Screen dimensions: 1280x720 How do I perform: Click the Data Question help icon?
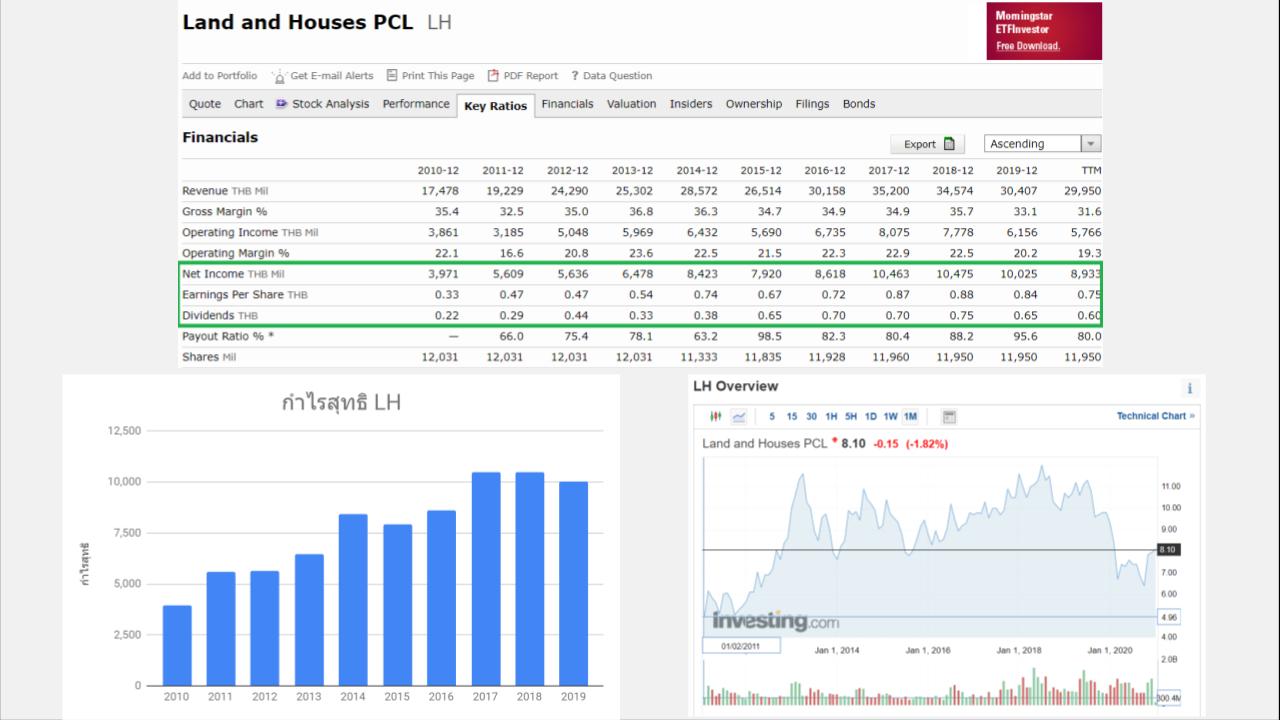click(575, 76)
